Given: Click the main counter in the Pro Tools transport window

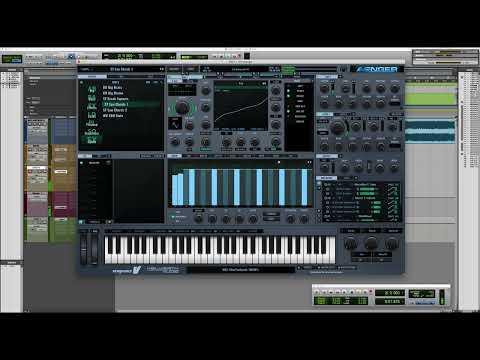Looking at the screenshot, I should pyautogui.click(x=390, y=293).
